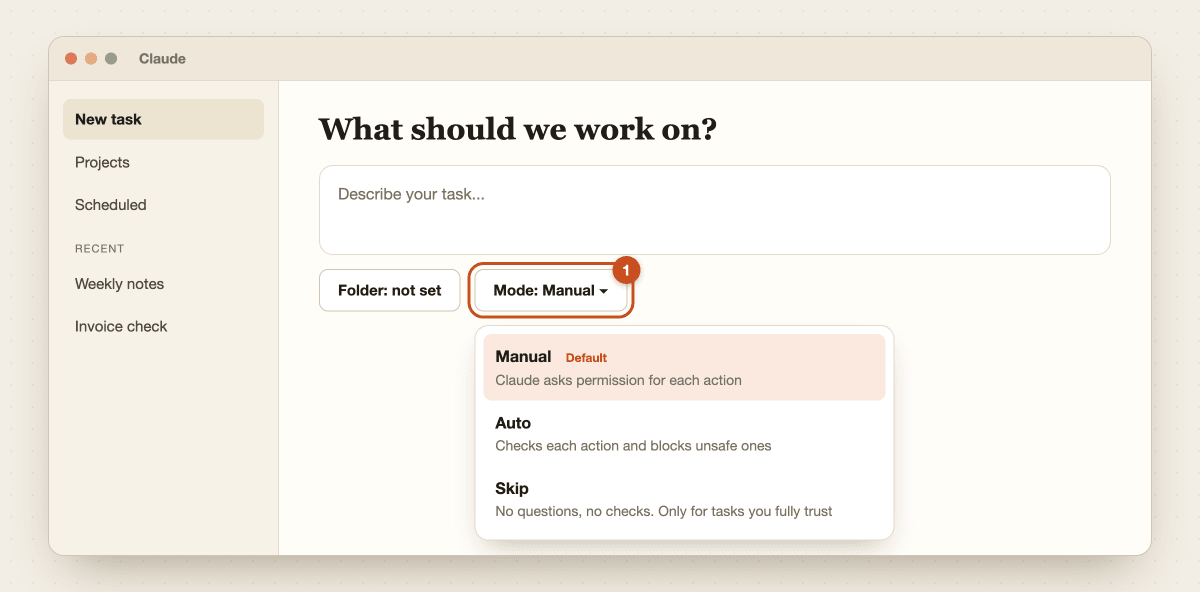Open the Scheduled section
This screenshot has height=592, width=1200.
(x=163, y=204)
